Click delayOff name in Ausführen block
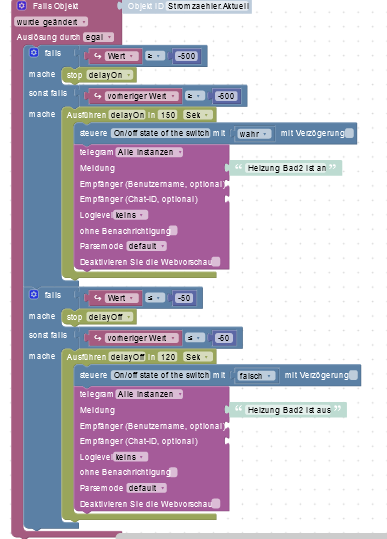The height and width of the screenshot is (539, 387). point(127,357)
